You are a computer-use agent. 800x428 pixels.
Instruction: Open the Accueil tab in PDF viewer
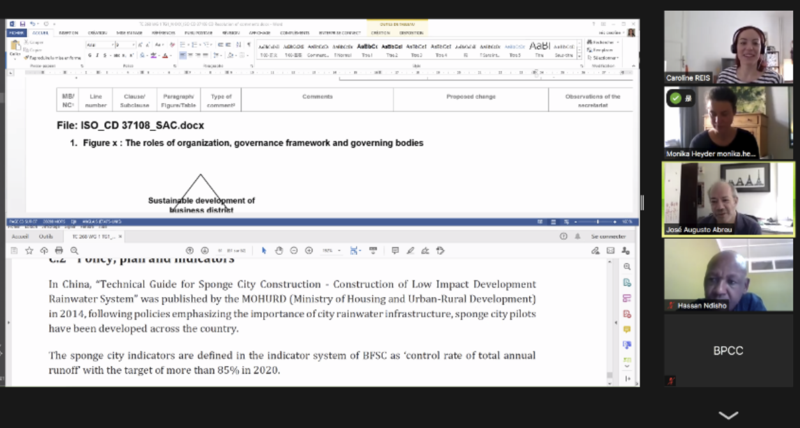pos(18,237)
